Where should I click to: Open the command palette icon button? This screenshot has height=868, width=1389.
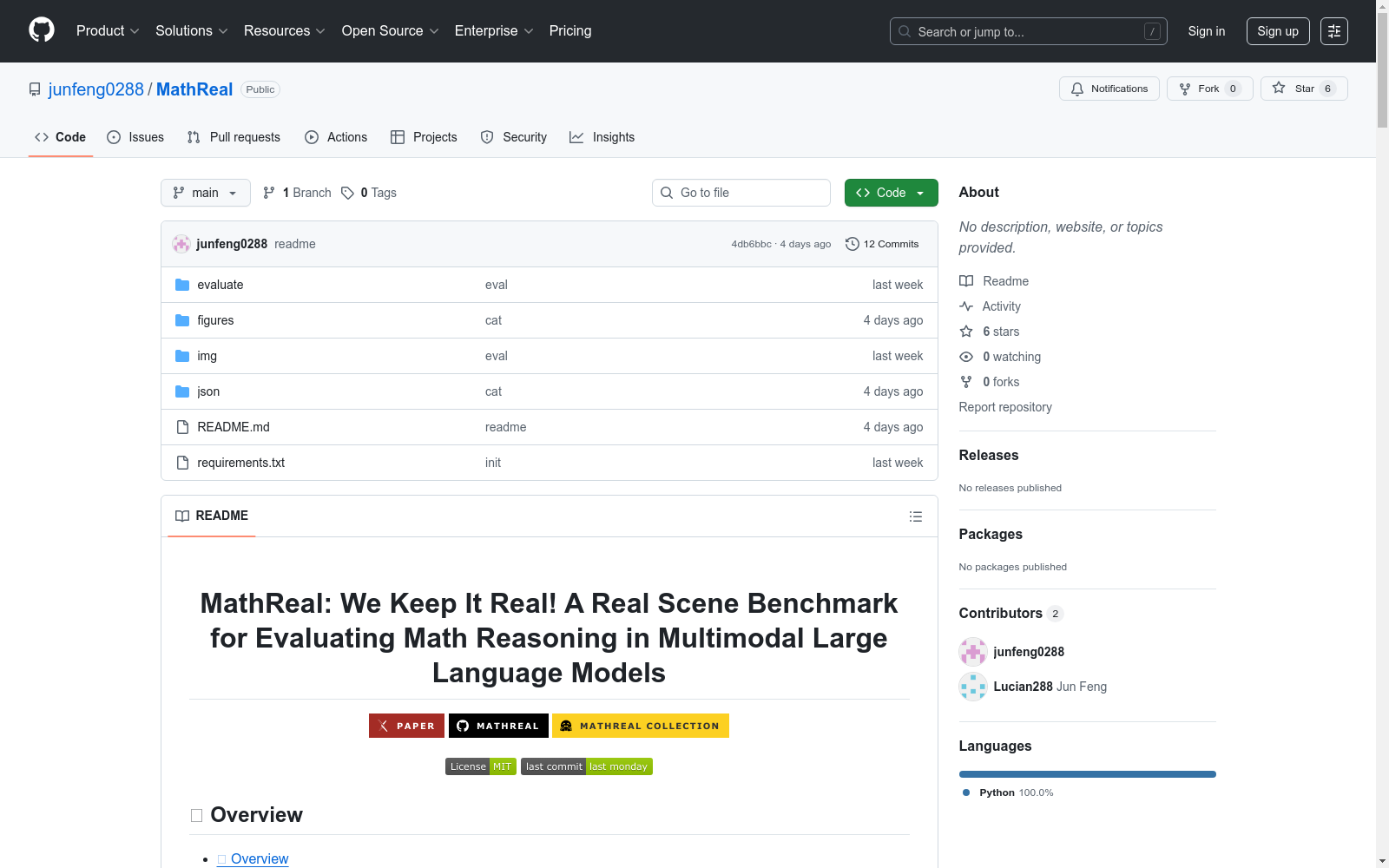click(x=1333, y=31)
